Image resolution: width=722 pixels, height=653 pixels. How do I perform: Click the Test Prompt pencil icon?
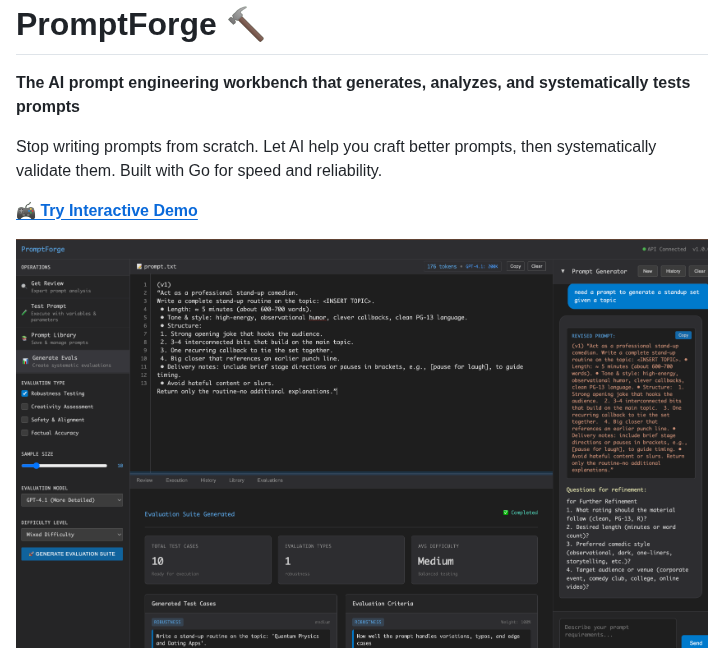24,313
